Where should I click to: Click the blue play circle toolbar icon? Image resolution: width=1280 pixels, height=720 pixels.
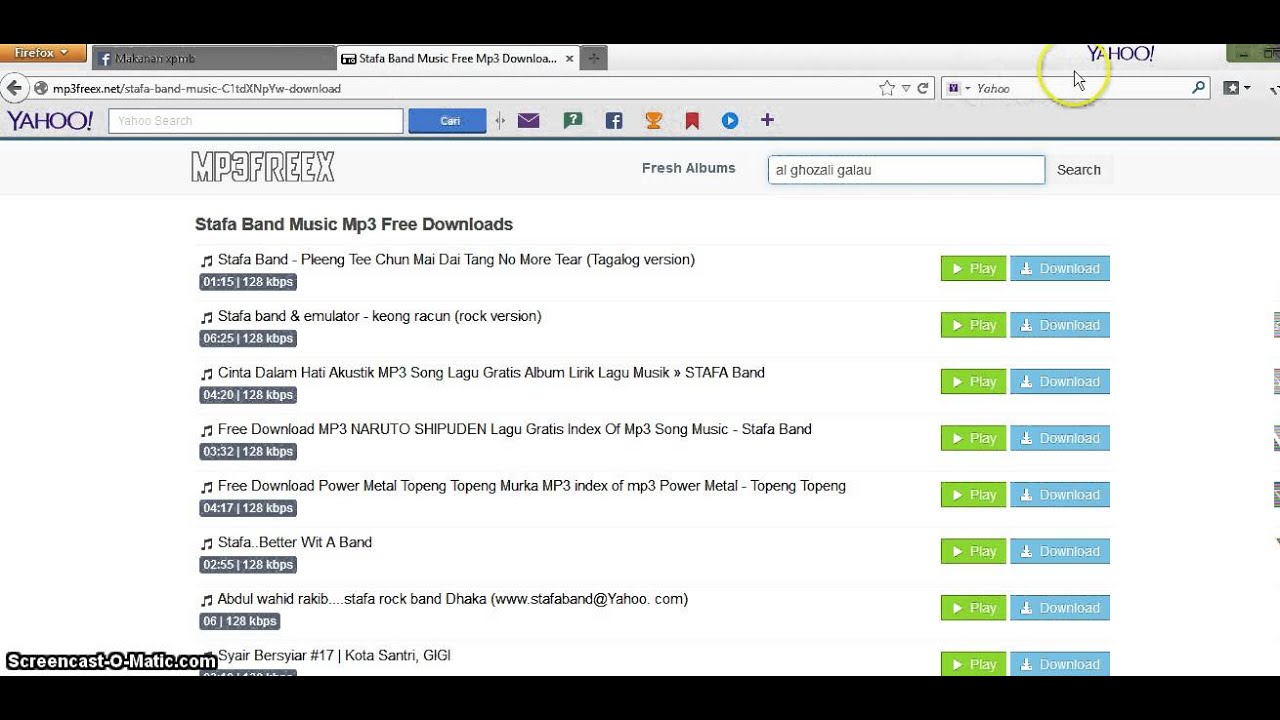point(730,121)
